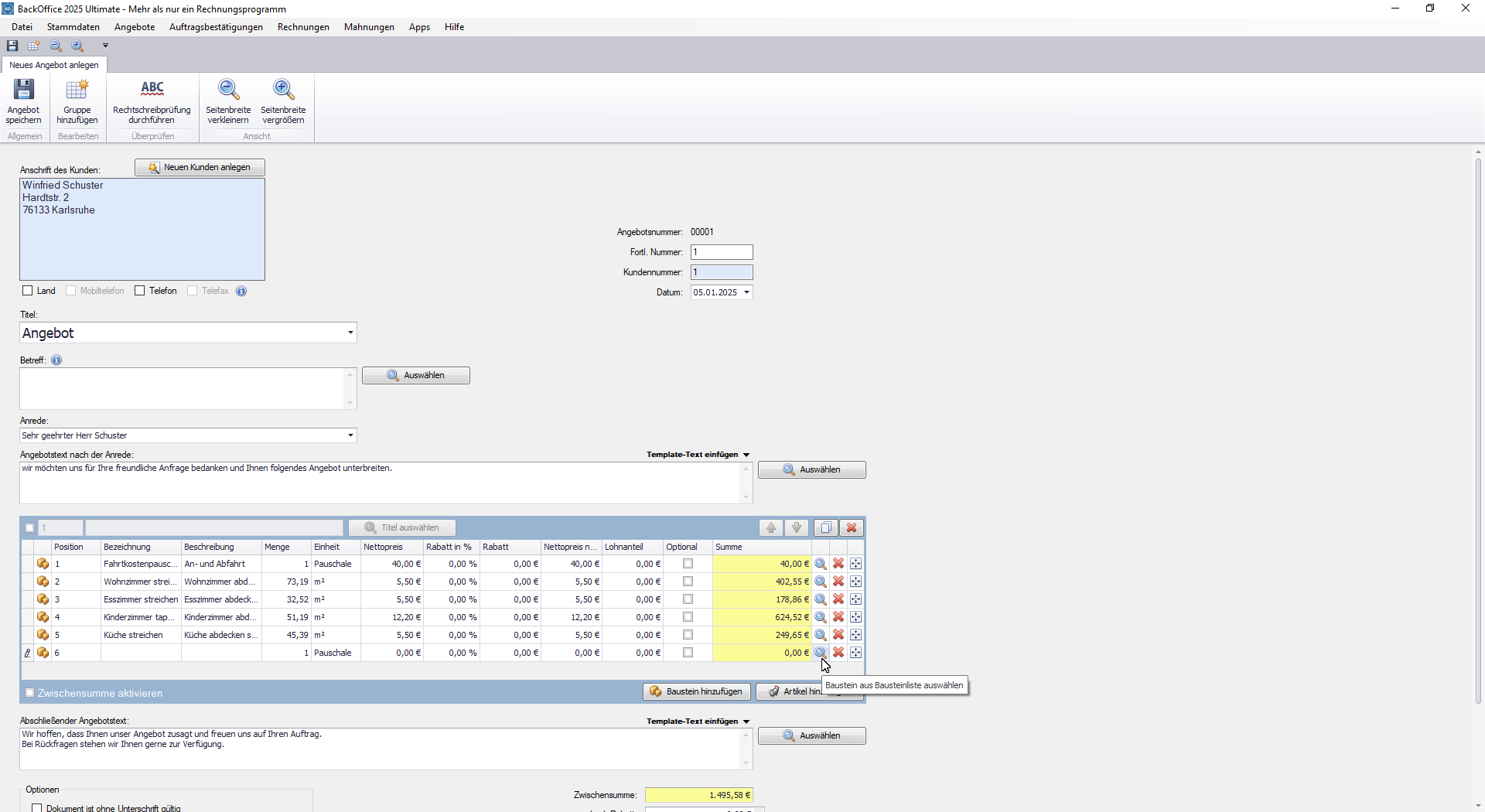Click Baustein hinzufügen

(x=697, y=691)
